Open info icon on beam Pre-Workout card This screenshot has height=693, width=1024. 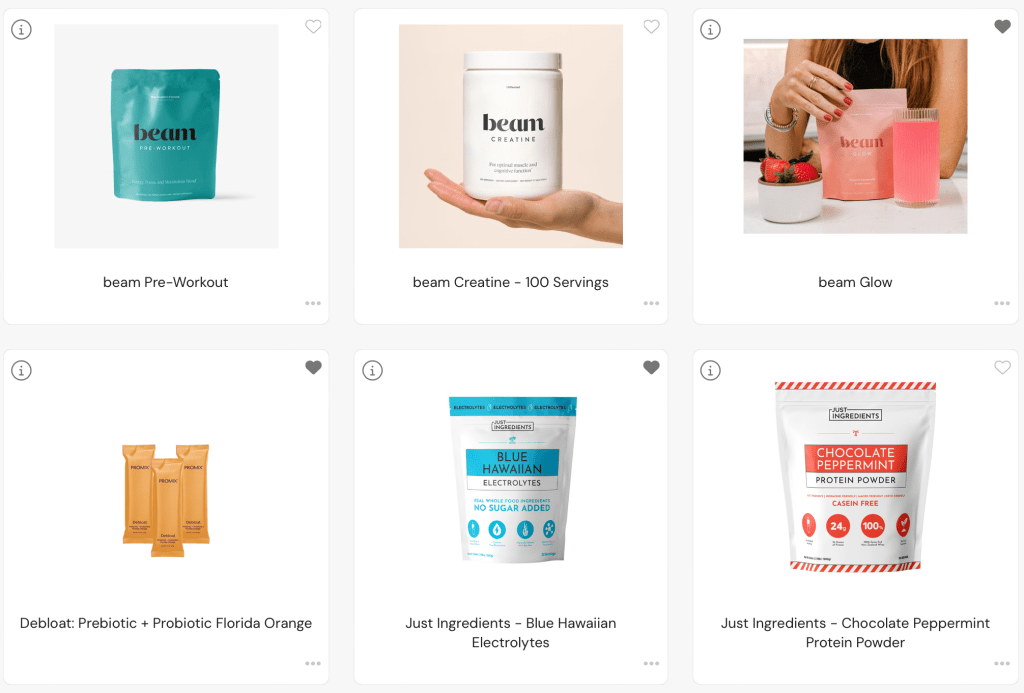(x=22, y=29)
